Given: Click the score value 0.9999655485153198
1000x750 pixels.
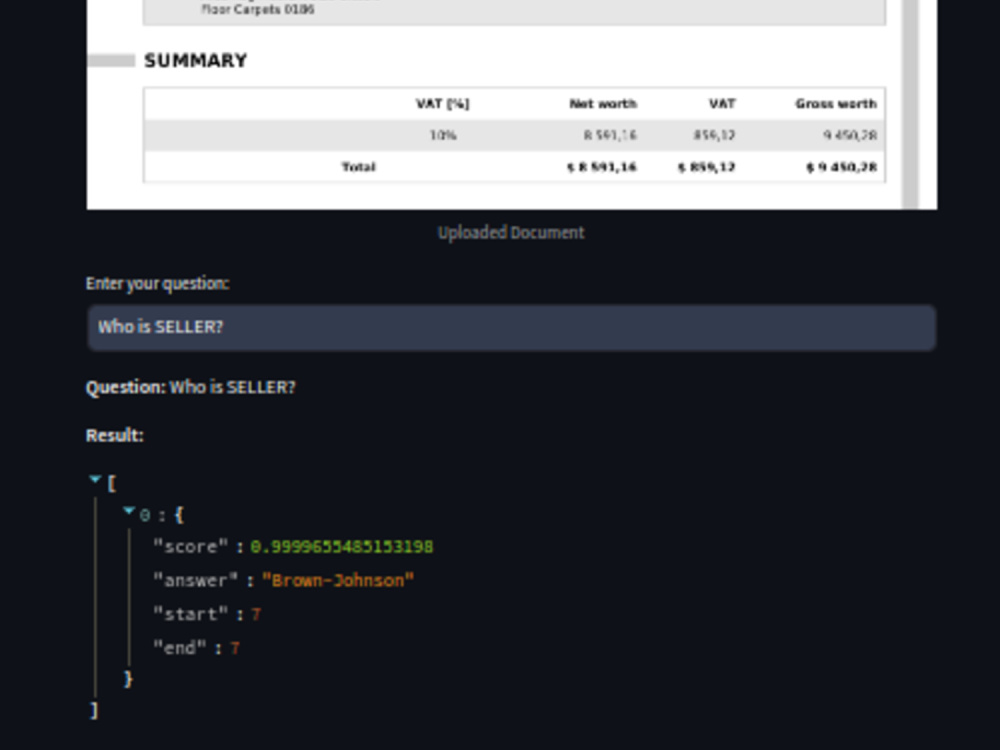Looking at the screenshot, I should pos(342,547).
